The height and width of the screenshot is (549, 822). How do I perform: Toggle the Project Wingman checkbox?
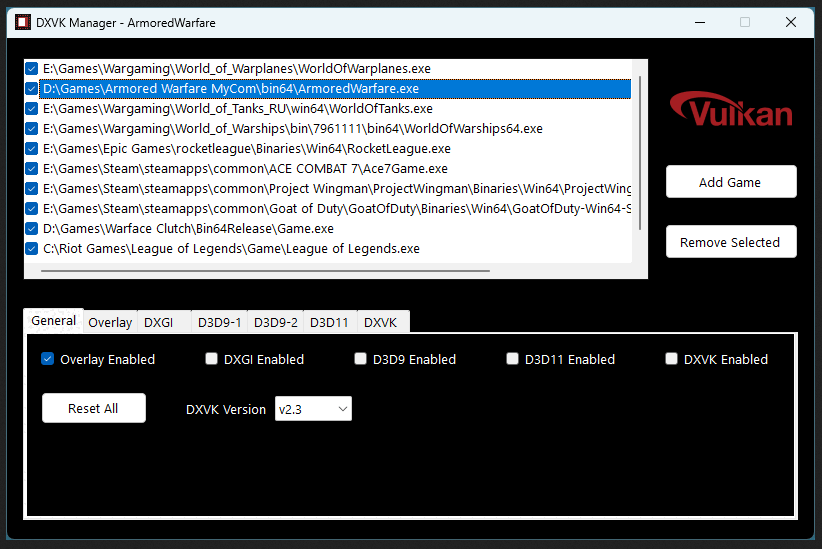31,188
